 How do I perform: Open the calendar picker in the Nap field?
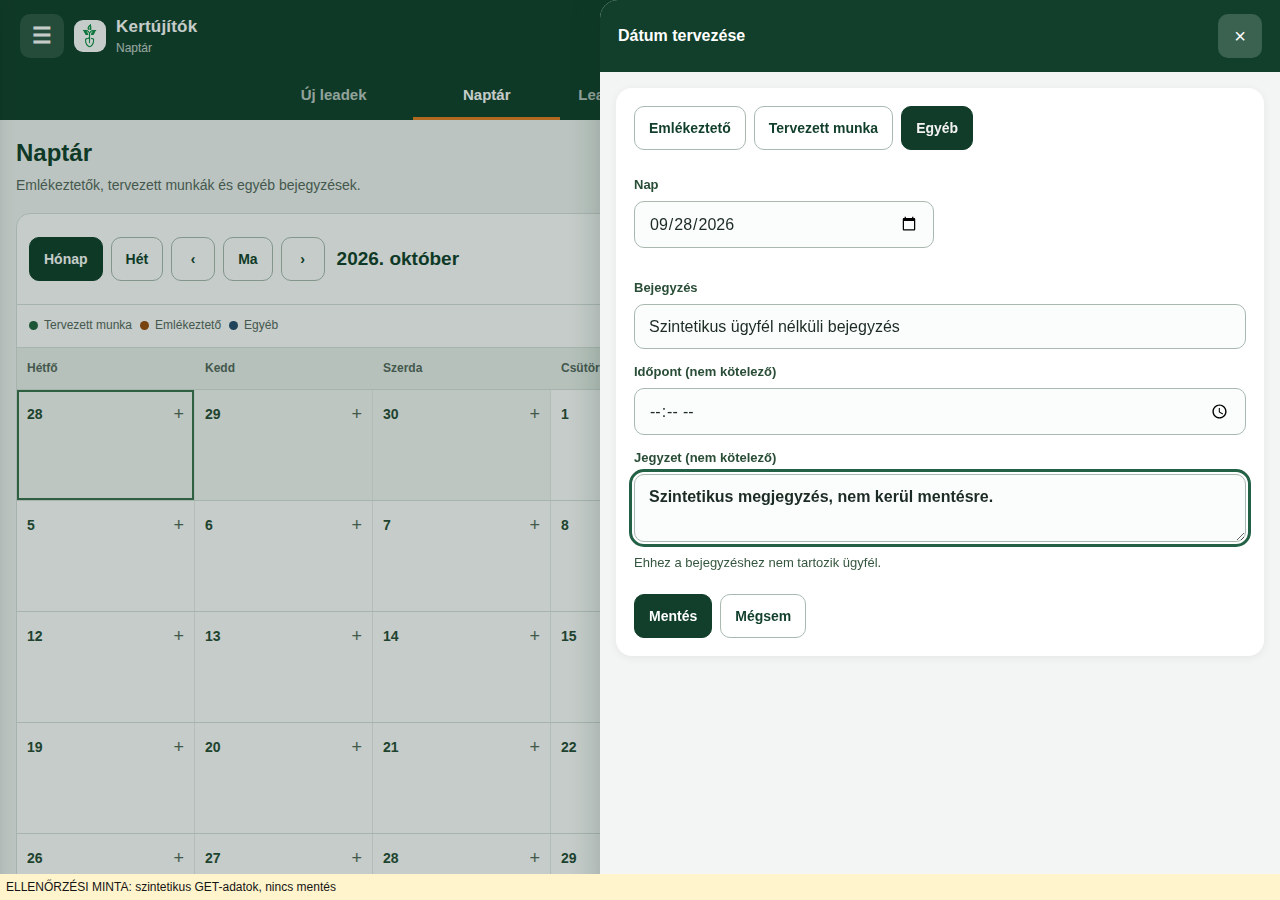click(909, 224)
